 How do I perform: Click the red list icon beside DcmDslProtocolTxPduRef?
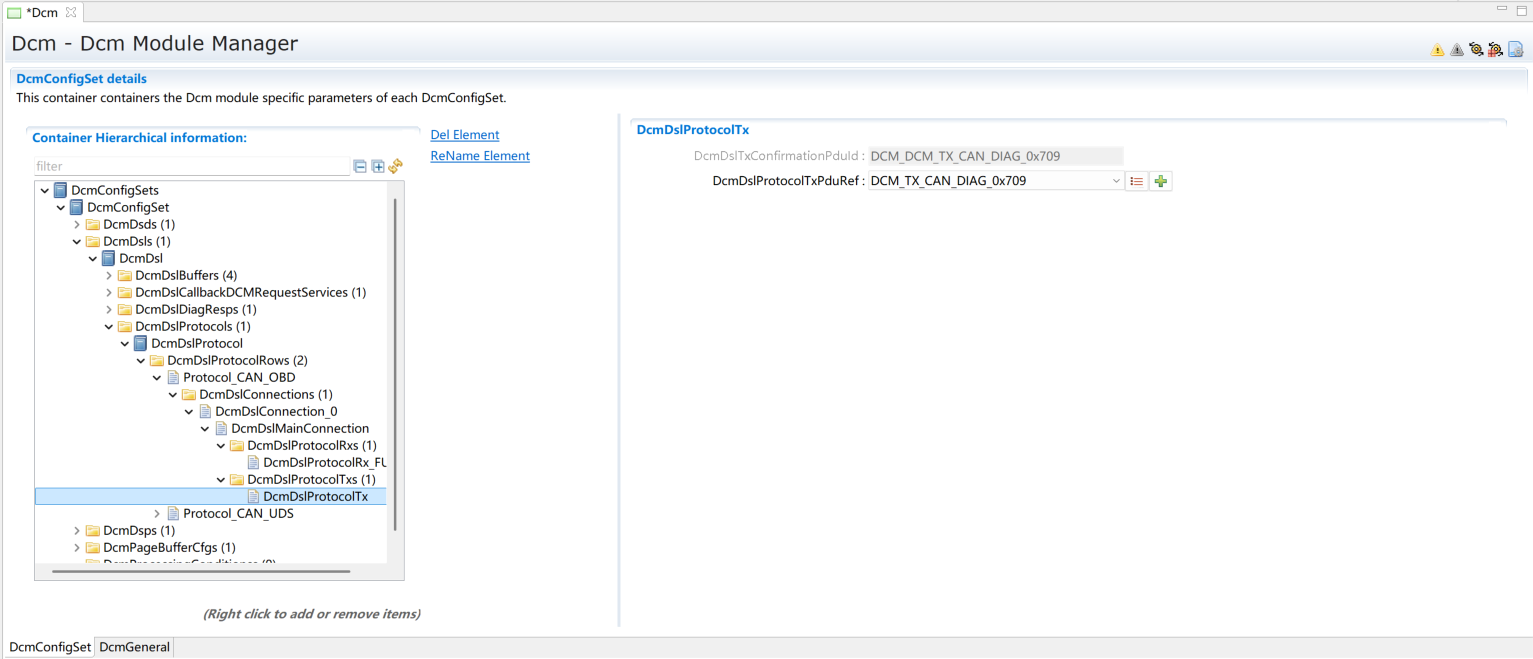point(1136,181)
